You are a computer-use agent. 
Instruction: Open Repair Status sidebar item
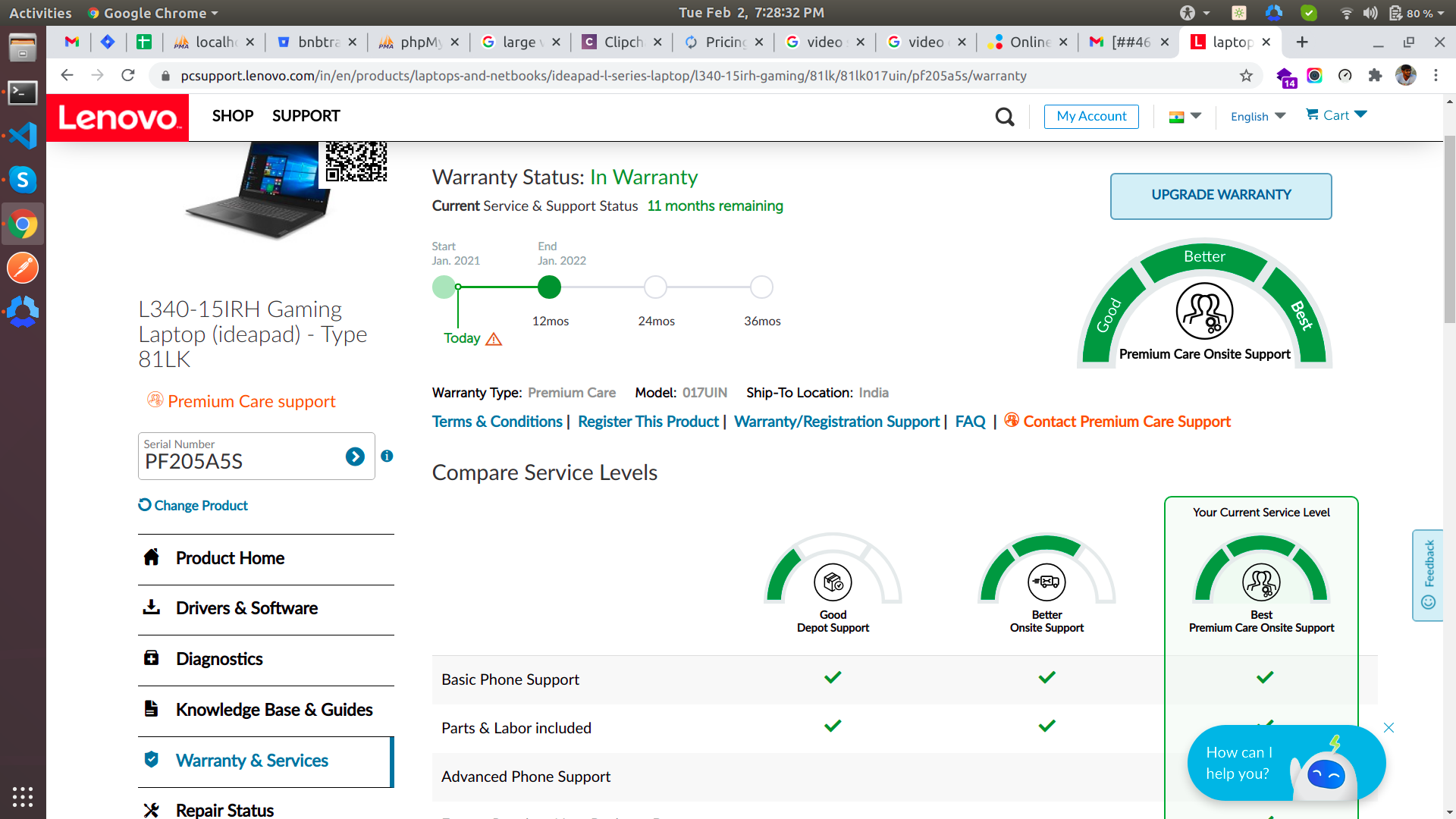point(265,808)
